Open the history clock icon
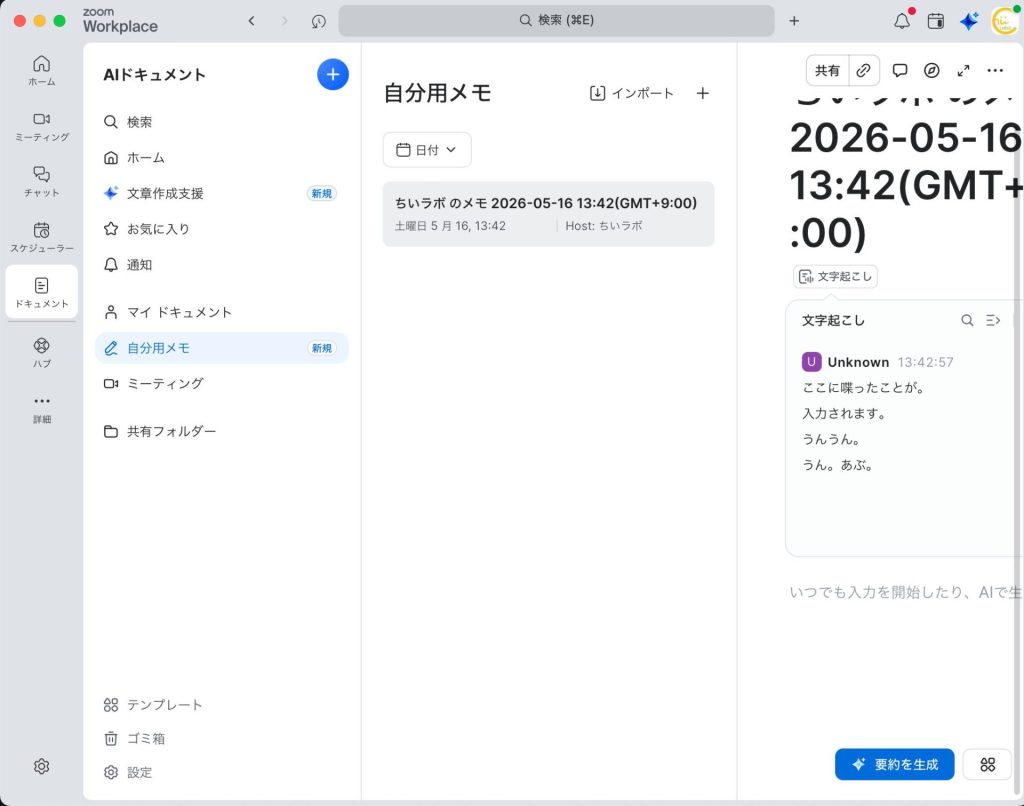This screenshot has width=1024, height=806. [318, 21]
